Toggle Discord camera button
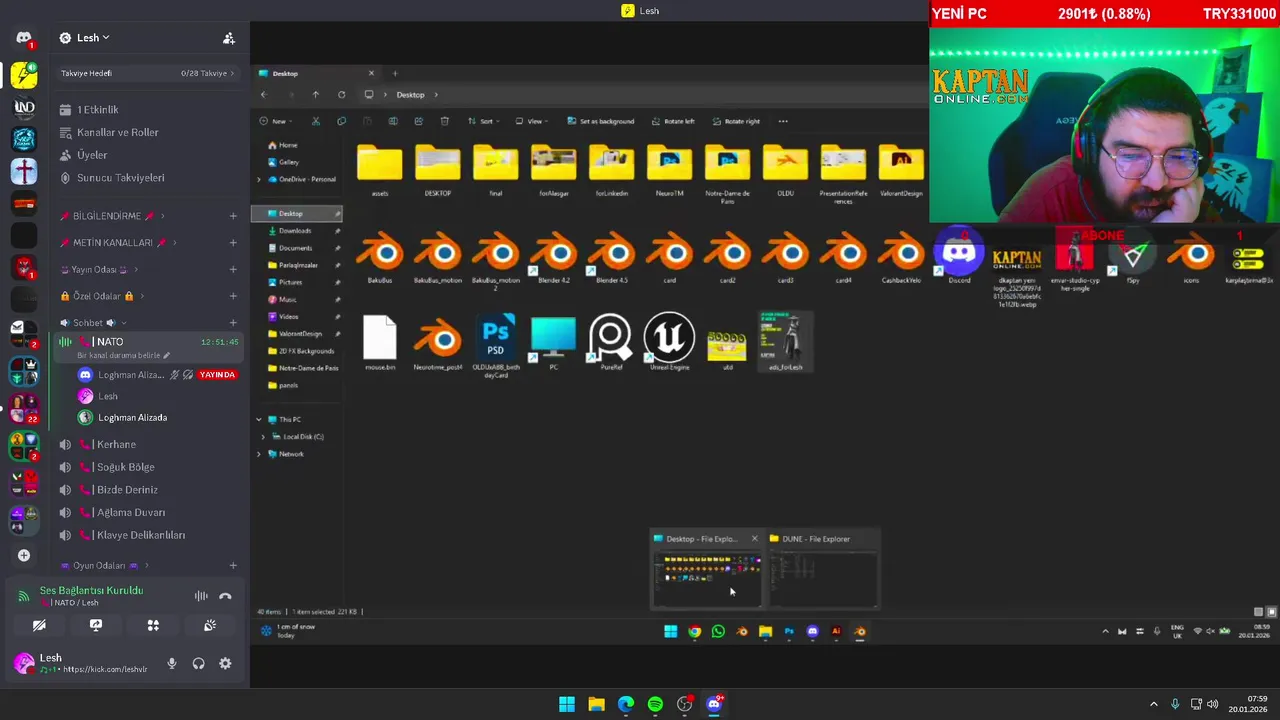Viewport: 1280px width, 720px height. coord(39,625)
